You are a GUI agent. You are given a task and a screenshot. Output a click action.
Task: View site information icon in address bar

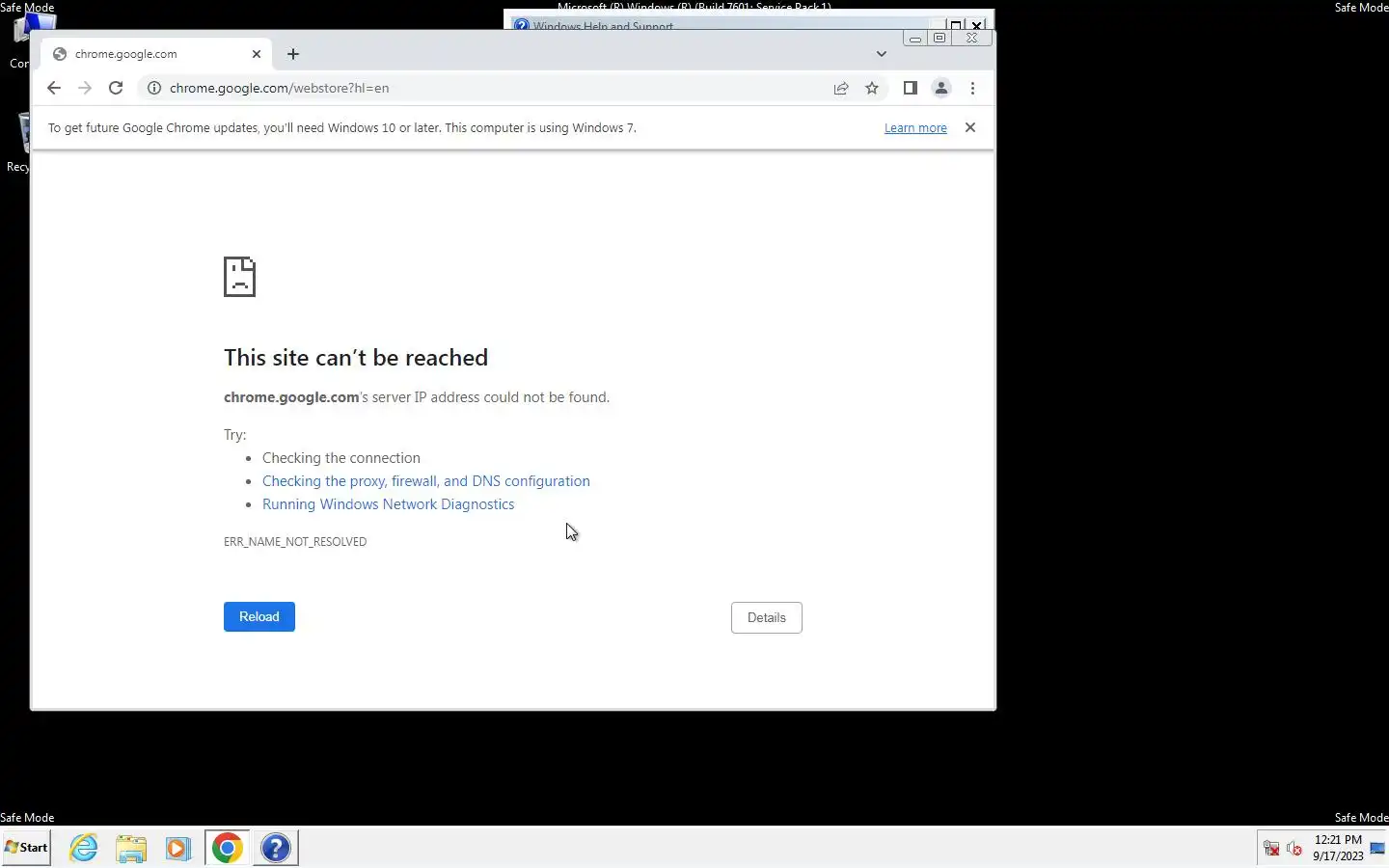pyautogui.click(x=153, y=88)
